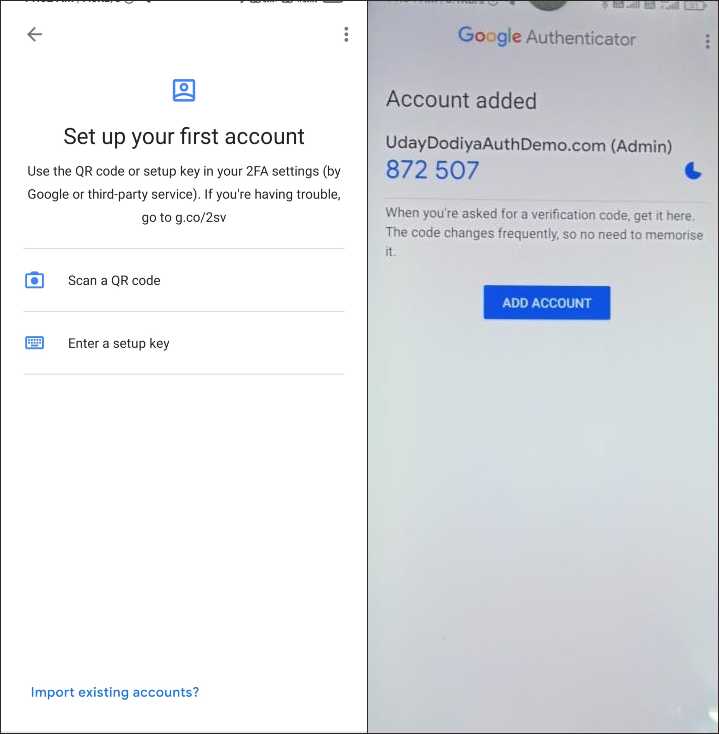Tap UdayDodiyaAuthDemo.com (Admin) account name
The width and height of the screenshot is (719, 734).
click(528, 145)
